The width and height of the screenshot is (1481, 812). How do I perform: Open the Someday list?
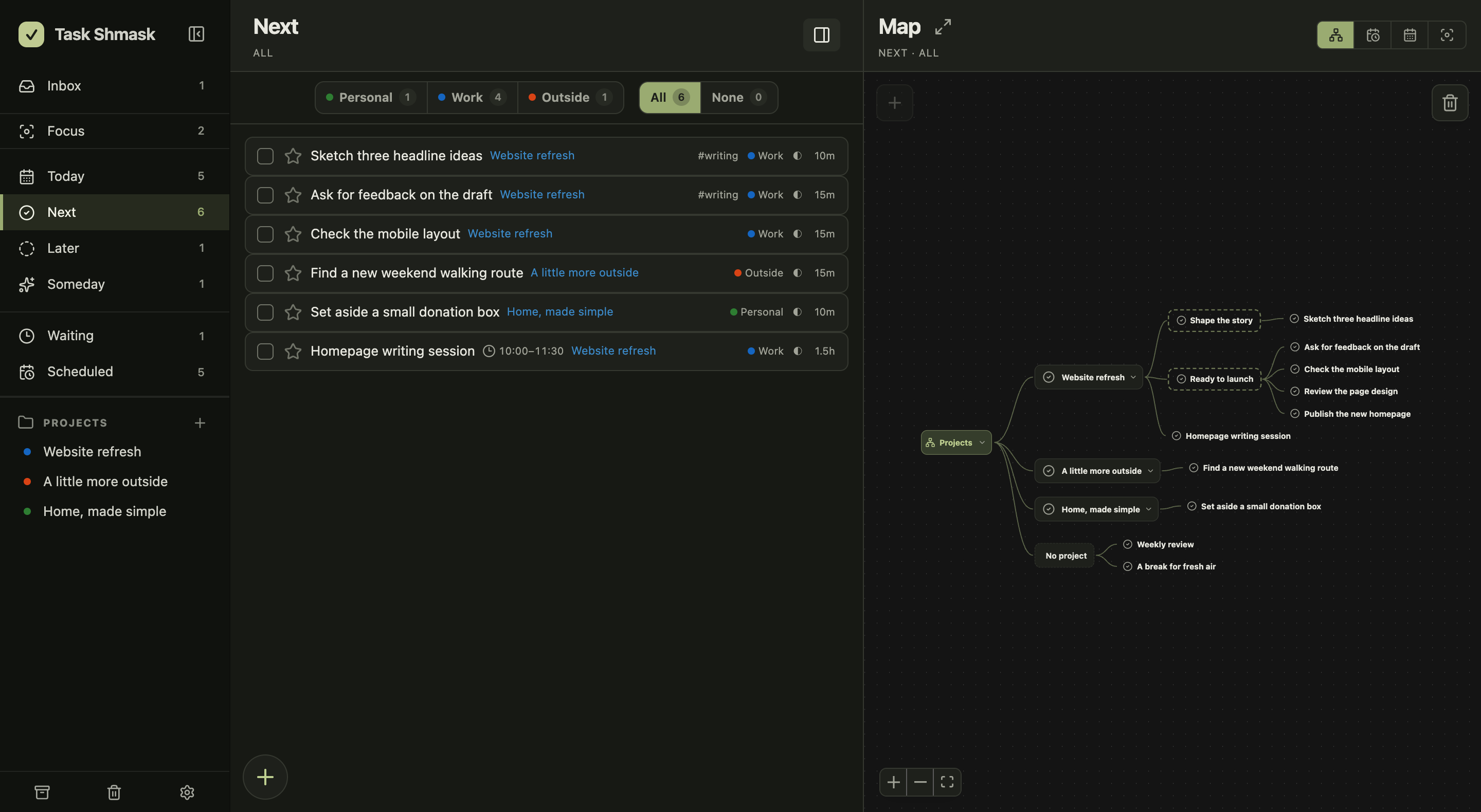114,284
